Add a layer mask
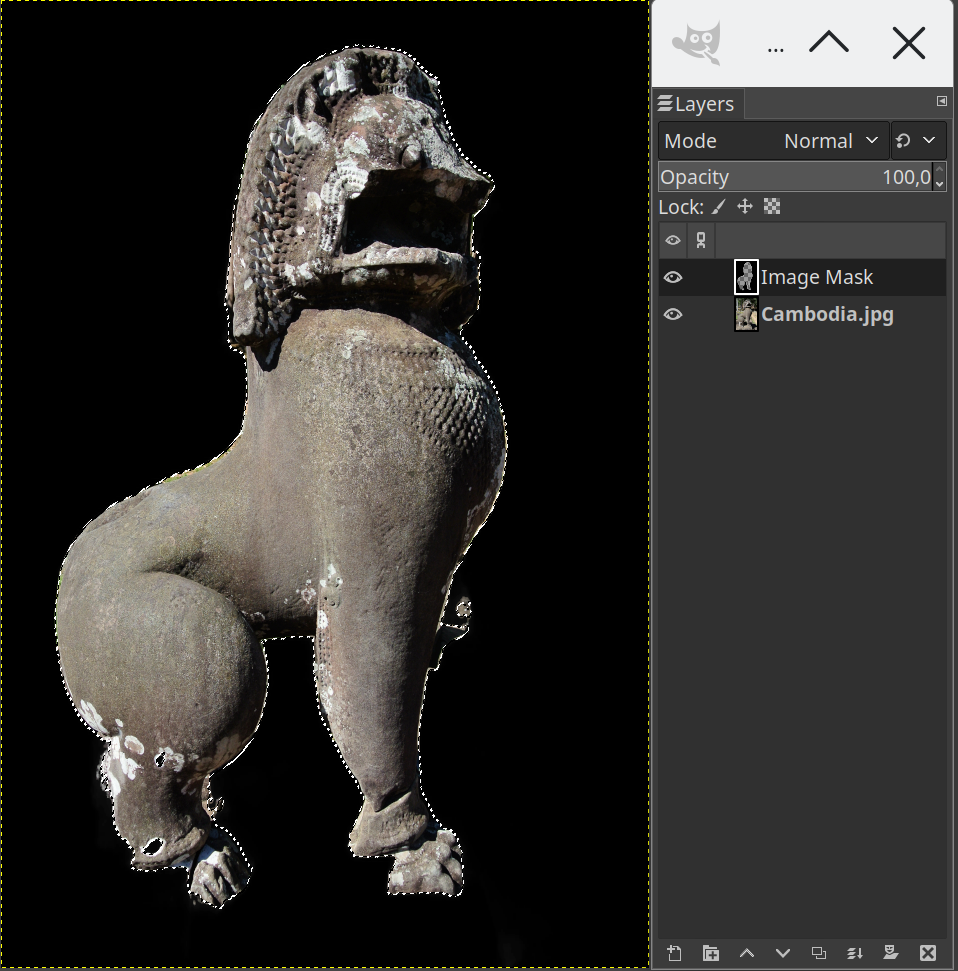The width and height of the screenshot is (958, 971). point(891,953)
